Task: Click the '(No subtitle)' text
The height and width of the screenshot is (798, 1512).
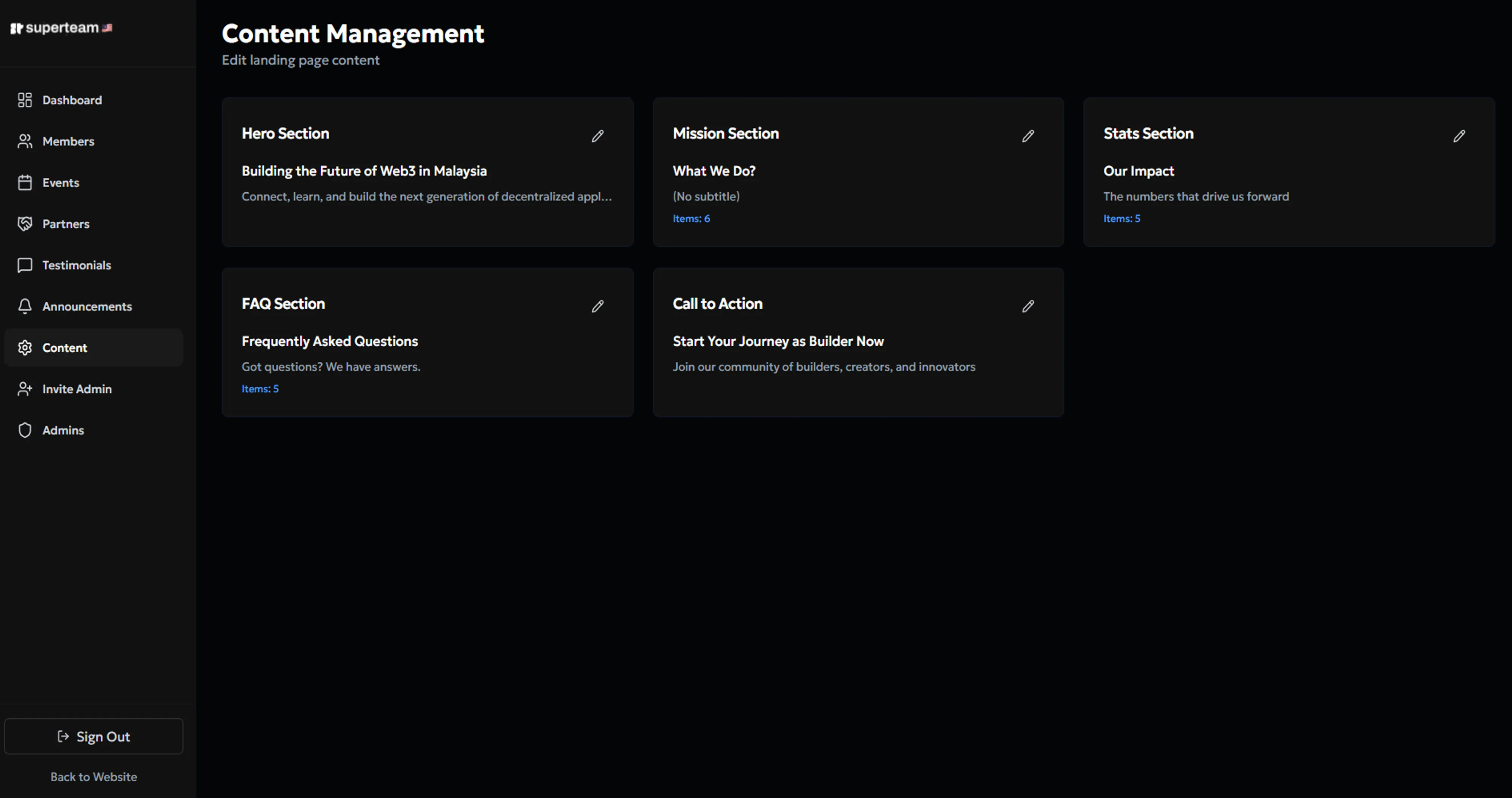Action: 706,196
